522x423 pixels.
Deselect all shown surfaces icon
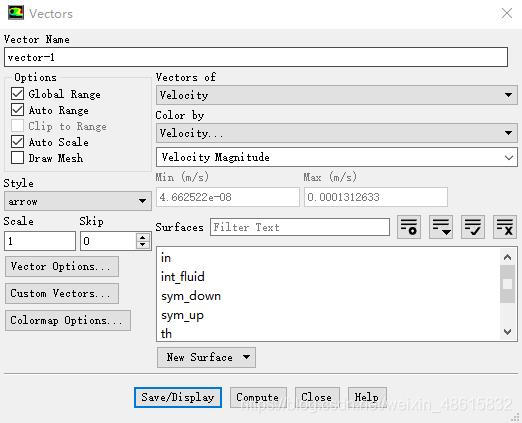coord(505,227)
